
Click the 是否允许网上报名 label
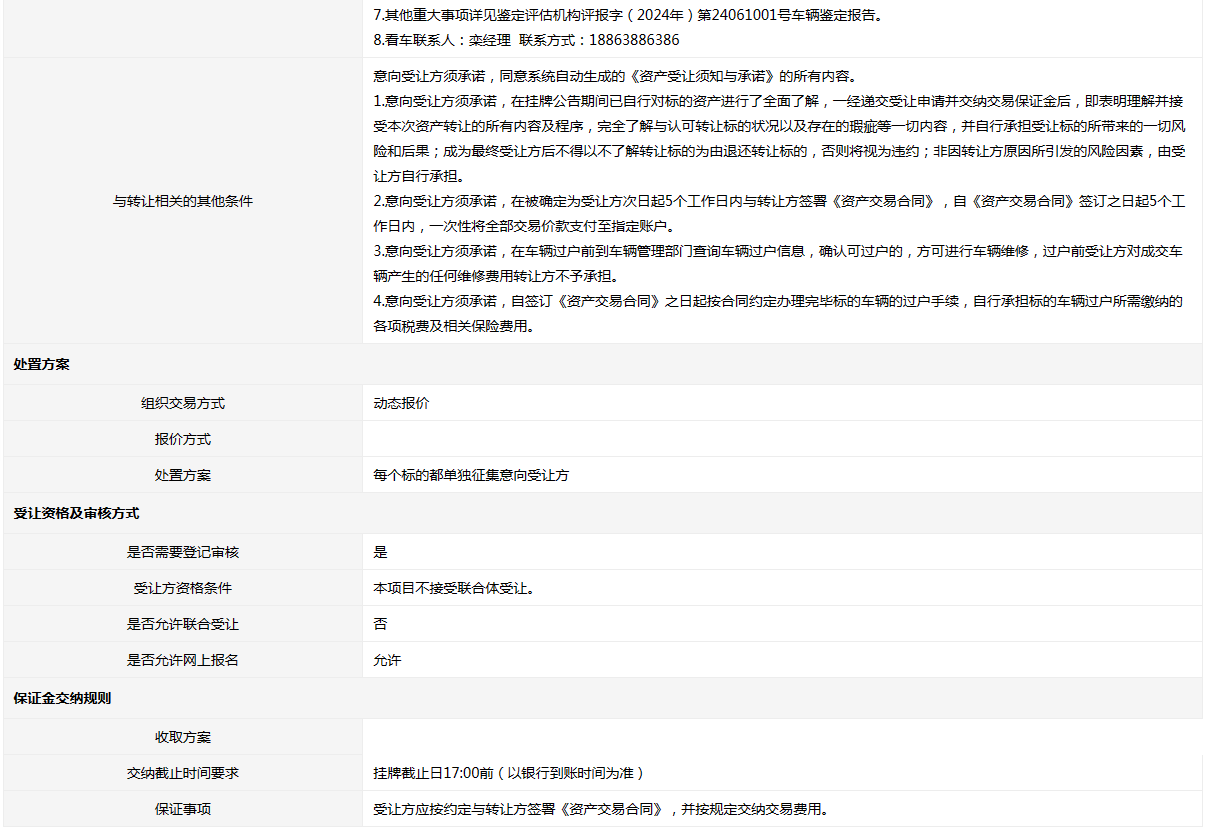[x=183, y=660]
